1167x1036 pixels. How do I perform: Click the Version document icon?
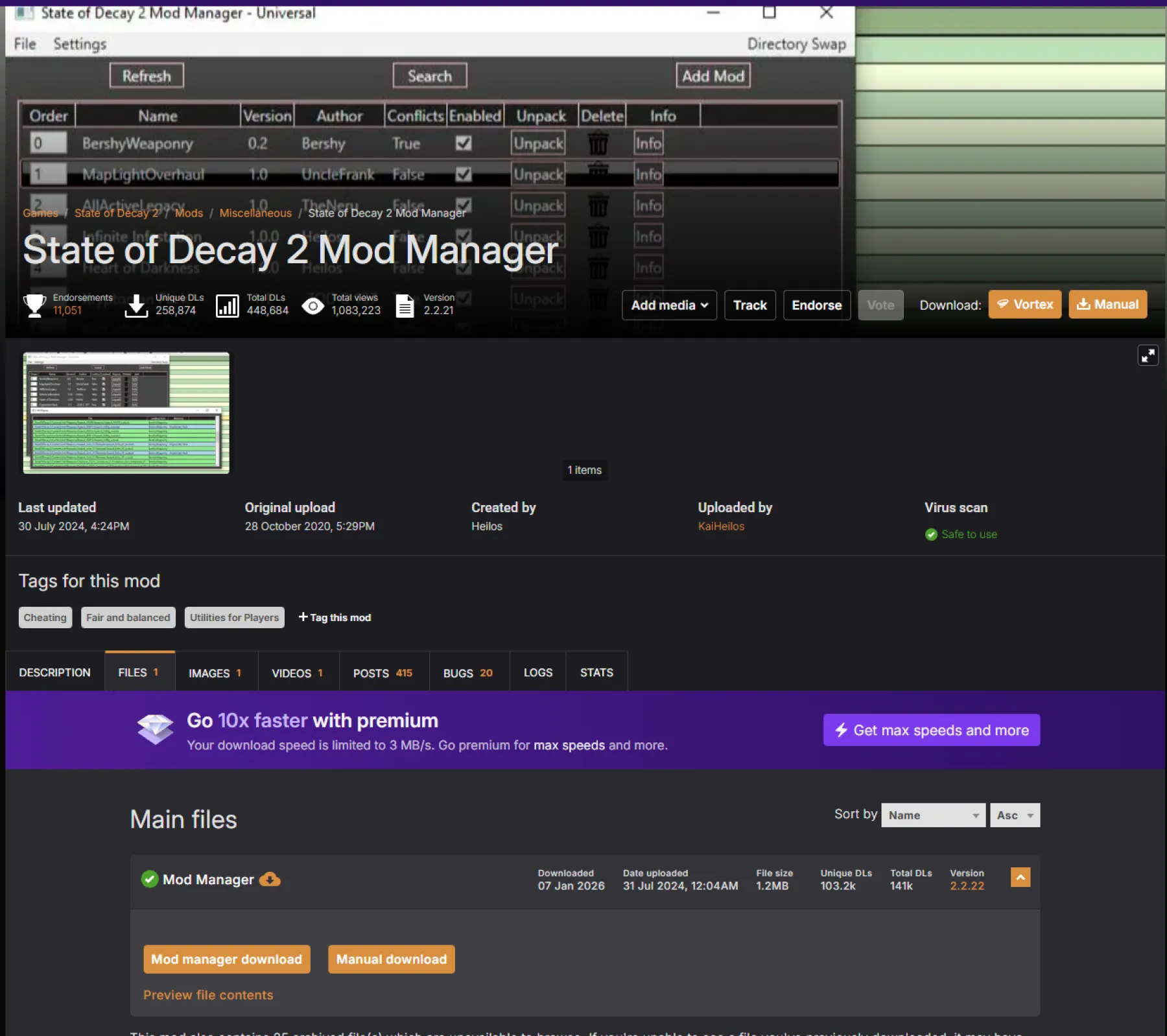[x=405, y=305]
